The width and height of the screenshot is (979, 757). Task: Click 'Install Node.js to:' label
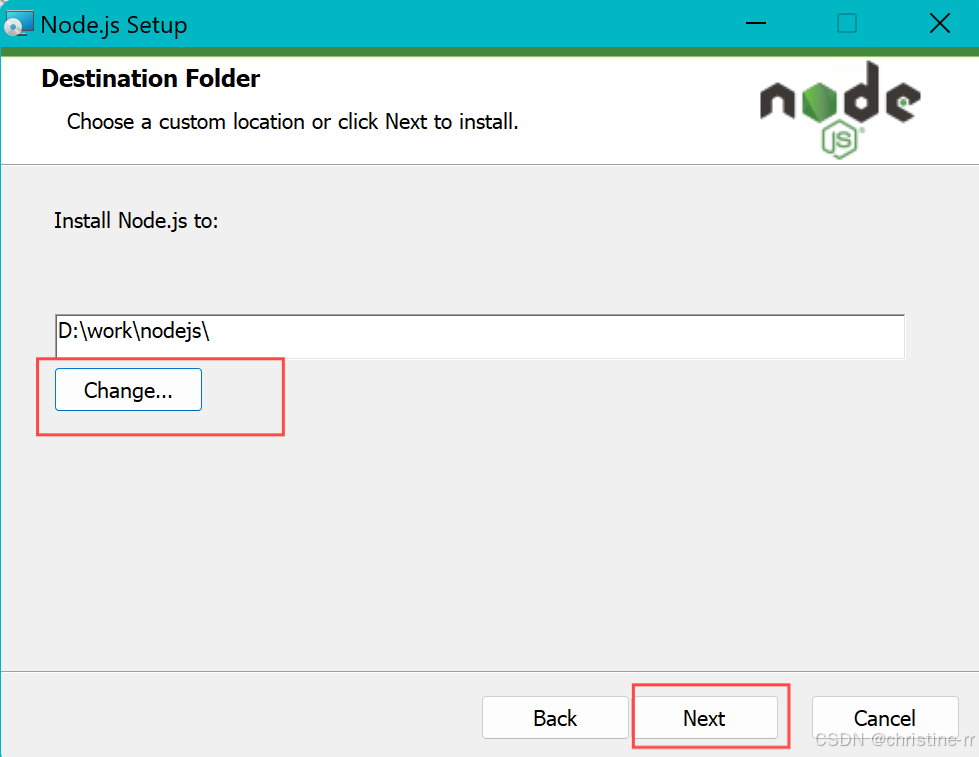pyautogui.click(x=136, y=220)
